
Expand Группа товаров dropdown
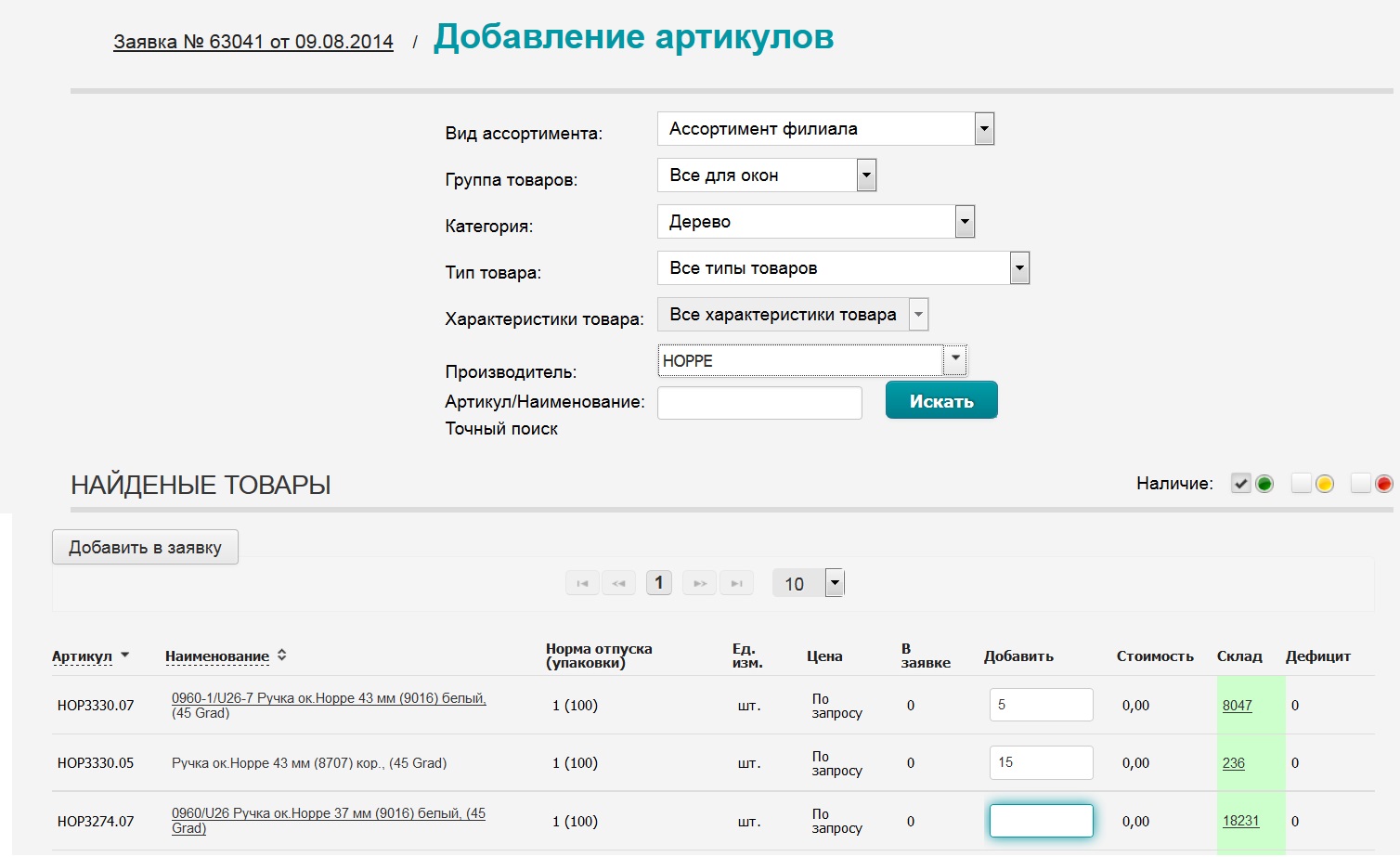pos(866,175)
